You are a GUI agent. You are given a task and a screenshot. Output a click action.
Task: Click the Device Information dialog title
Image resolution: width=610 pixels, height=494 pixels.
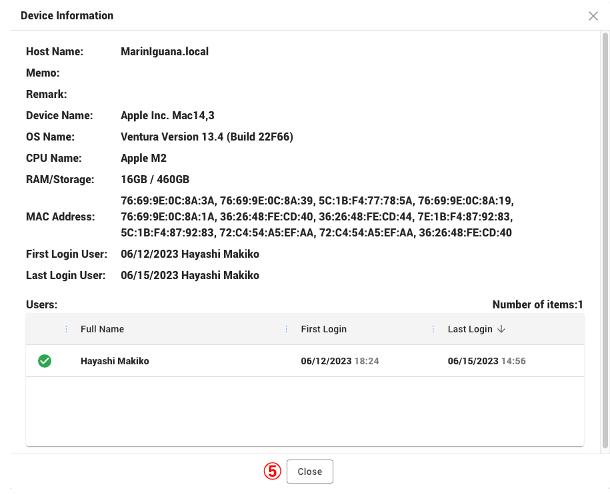click(x=67, y=16)
